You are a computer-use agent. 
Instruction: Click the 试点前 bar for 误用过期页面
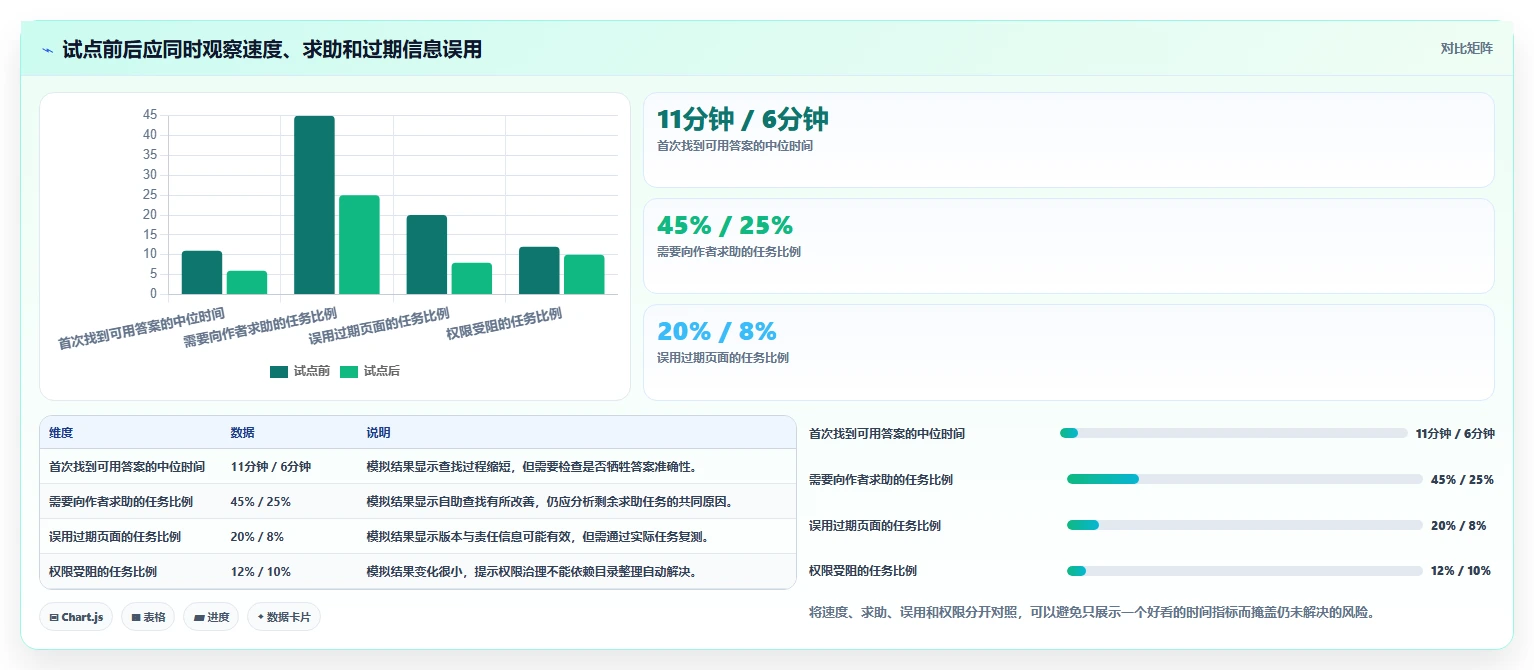click(x=427, y=255)
